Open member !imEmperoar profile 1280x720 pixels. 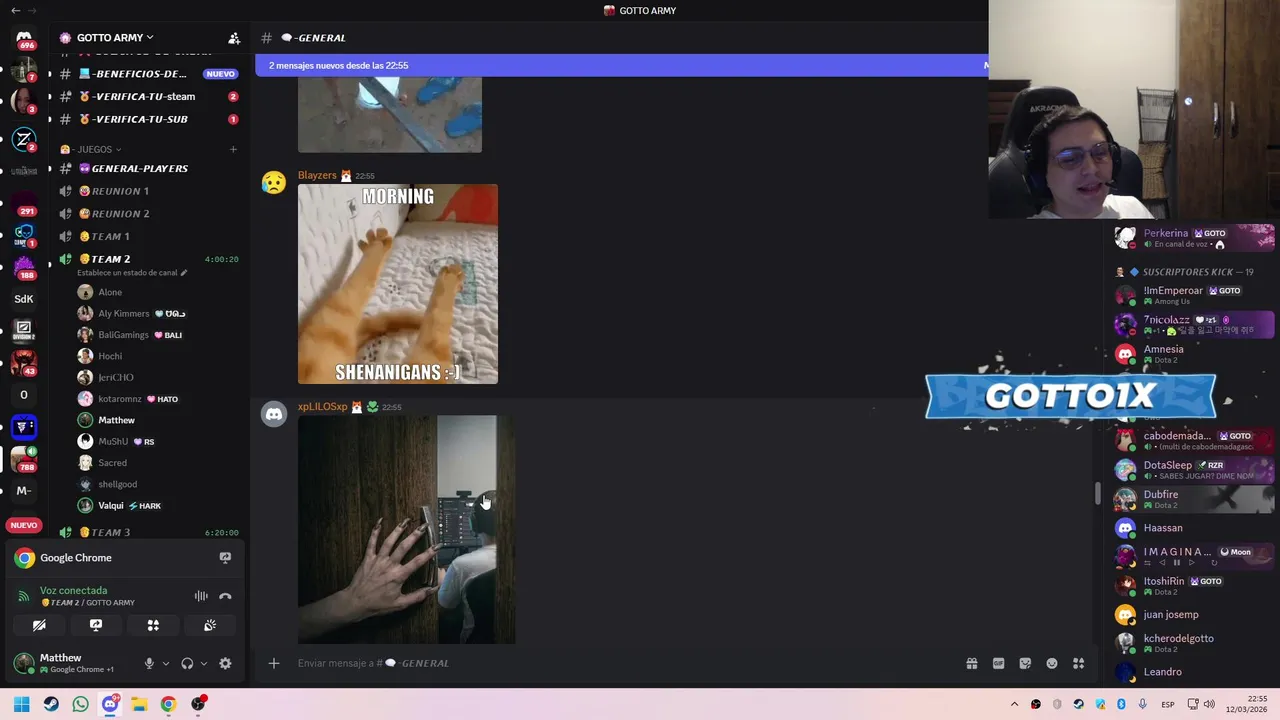[1195, 295]
